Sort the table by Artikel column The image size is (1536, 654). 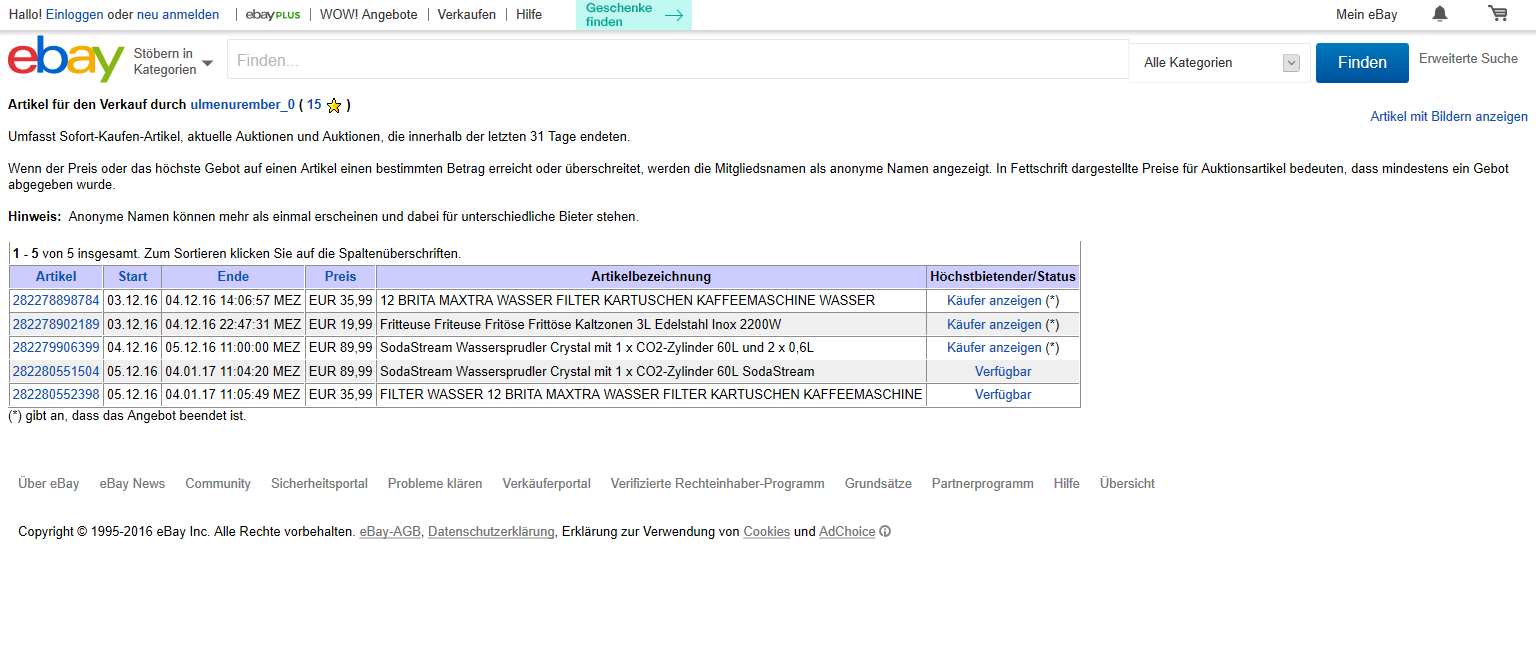point(56,277)
